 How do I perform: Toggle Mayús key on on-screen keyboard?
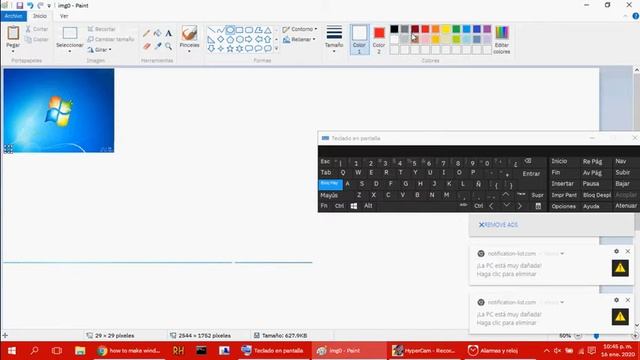coord(329,195)
